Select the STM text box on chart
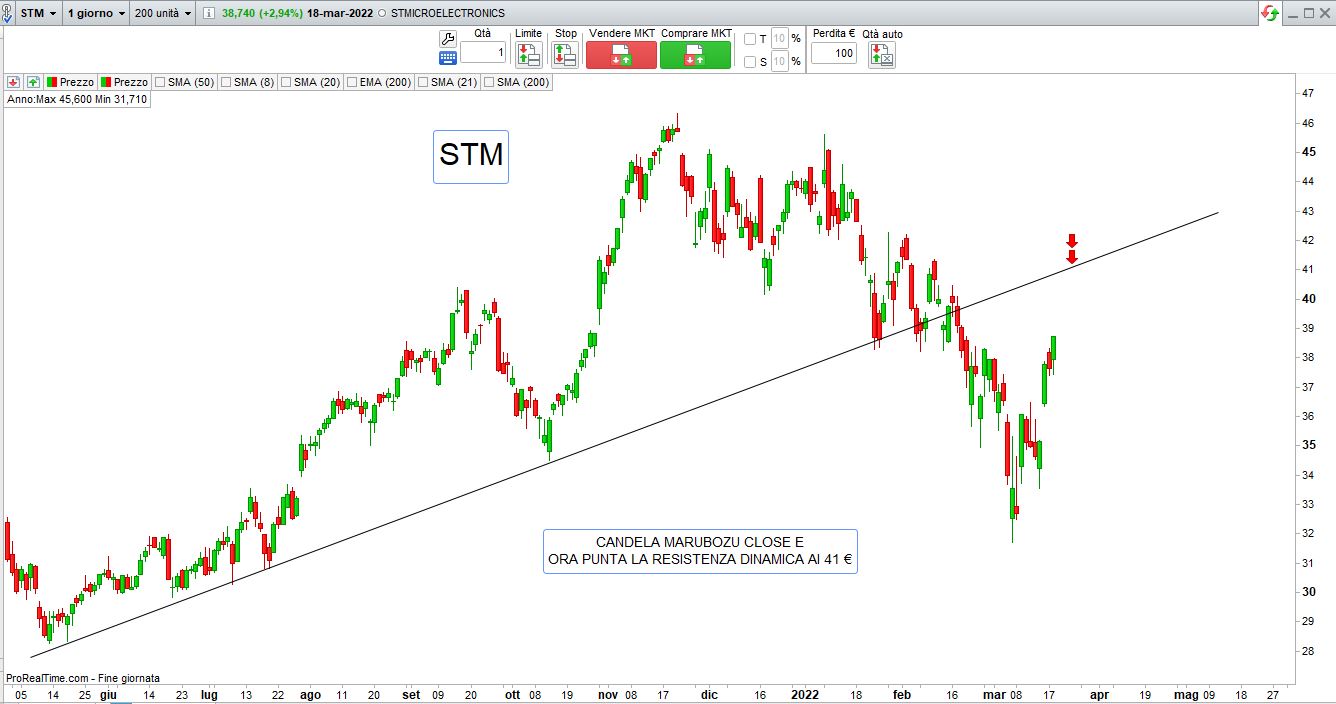1336x704 pixels. tap(471, 157)
